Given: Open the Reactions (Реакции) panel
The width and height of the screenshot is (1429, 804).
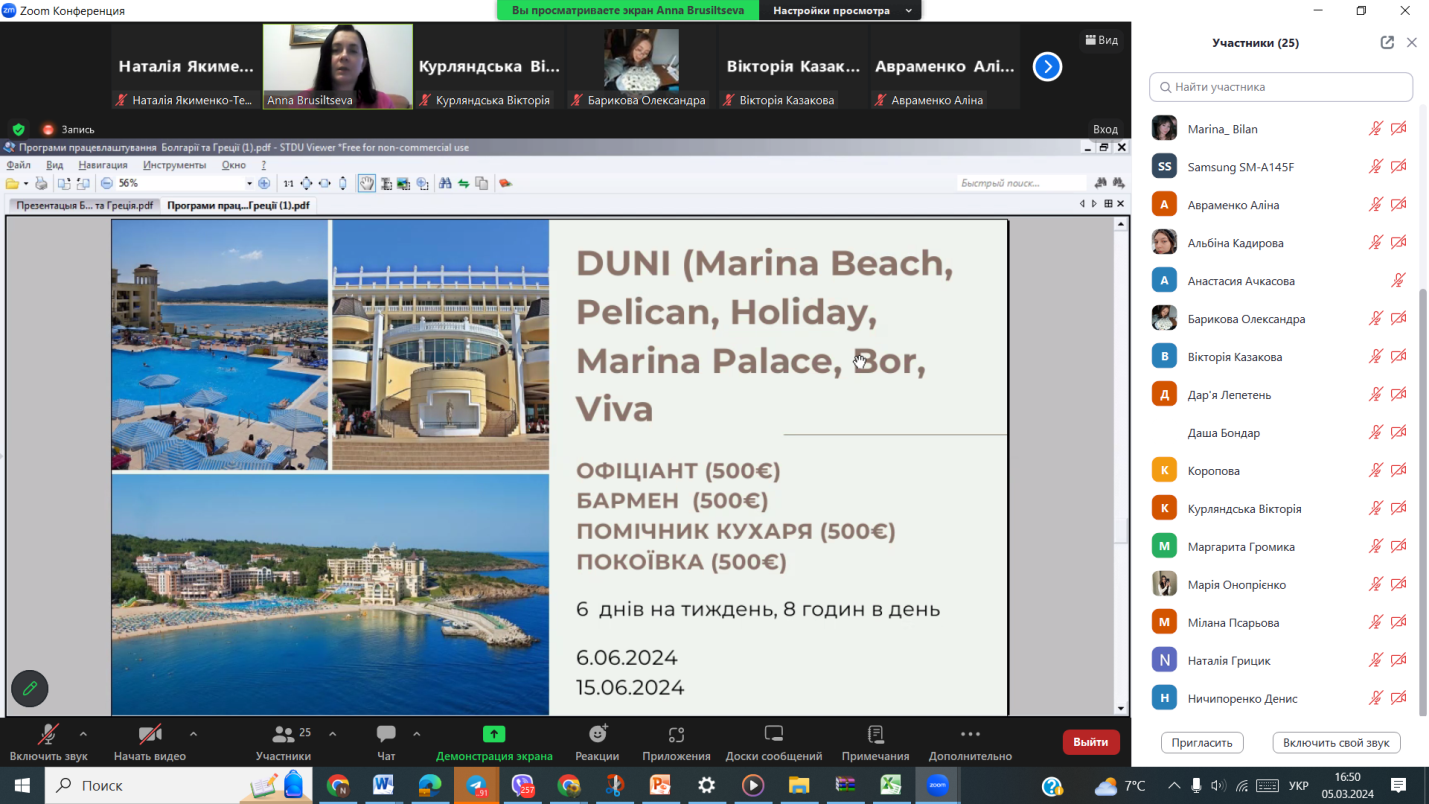Looking at the screenshot, I should pyautogui.click(x=597, y=735).
